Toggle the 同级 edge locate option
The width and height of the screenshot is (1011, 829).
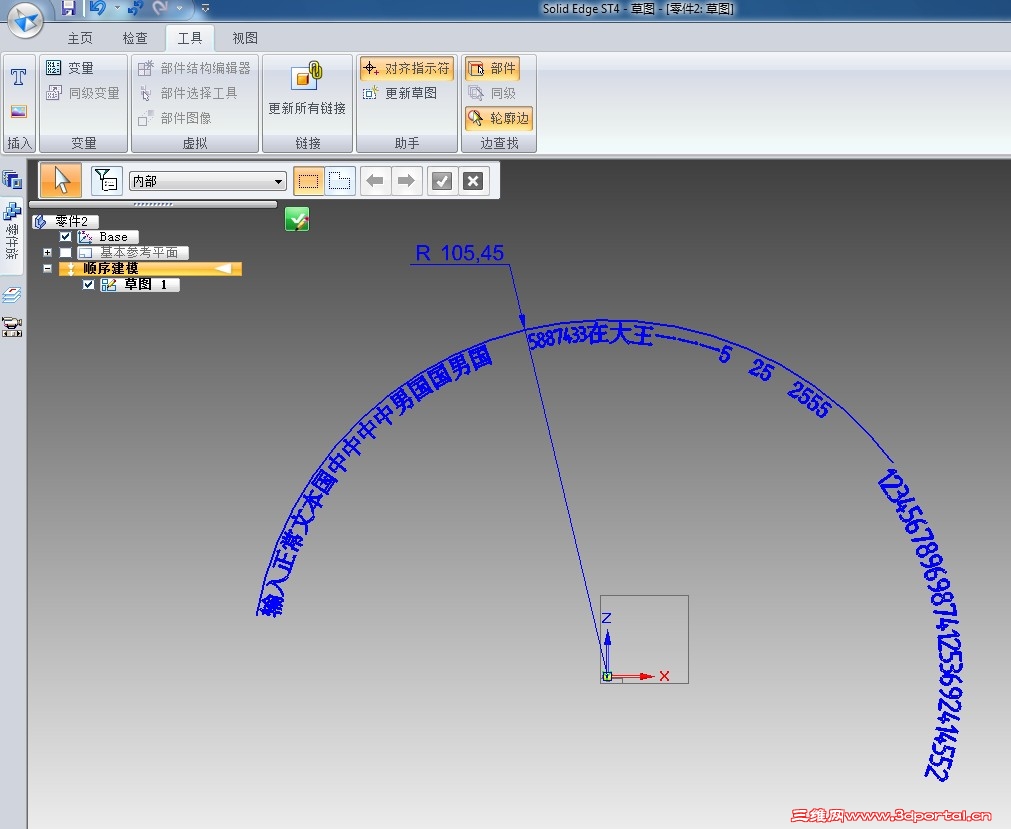(493, 93)
